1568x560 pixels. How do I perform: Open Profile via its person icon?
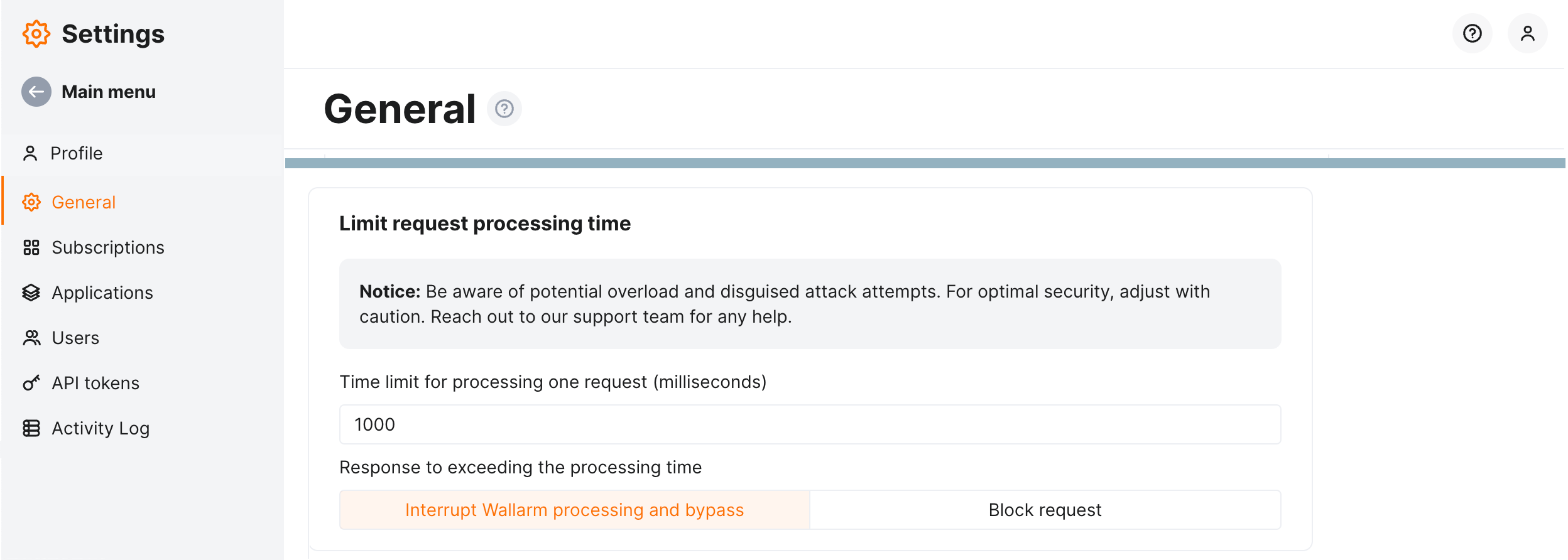pyautogui.click(x=31, y=153)
